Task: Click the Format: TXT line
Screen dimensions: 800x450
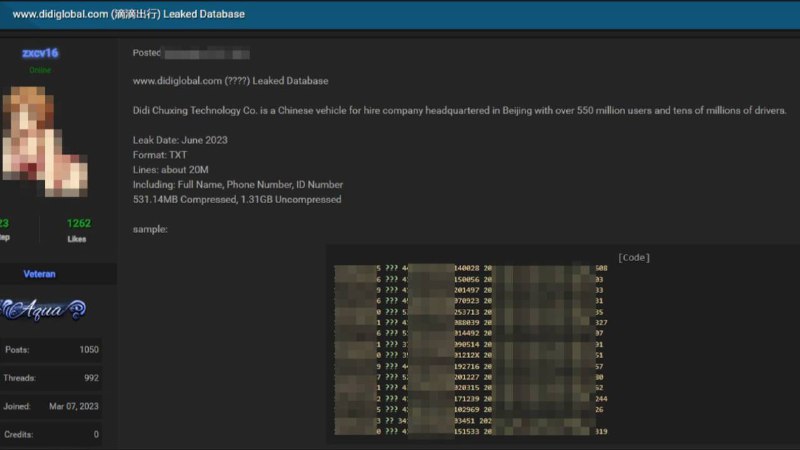Action: 160,155
